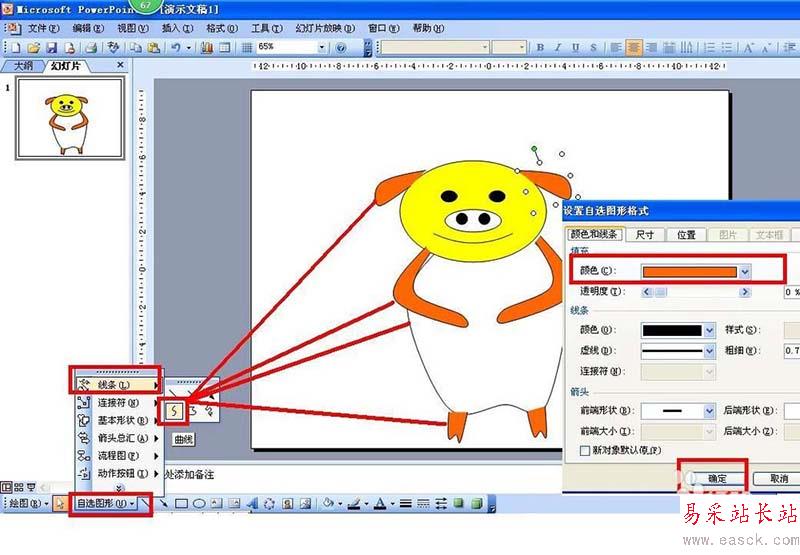The height and width of the screenshot is (555, 800).
Task: Toggle numbered list formatting
Action: [x=710, y=47]
